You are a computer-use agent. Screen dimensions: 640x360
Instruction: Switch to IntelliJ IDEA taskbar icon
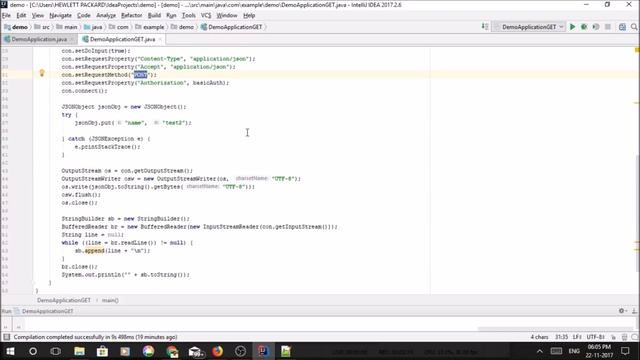point(263,351)
